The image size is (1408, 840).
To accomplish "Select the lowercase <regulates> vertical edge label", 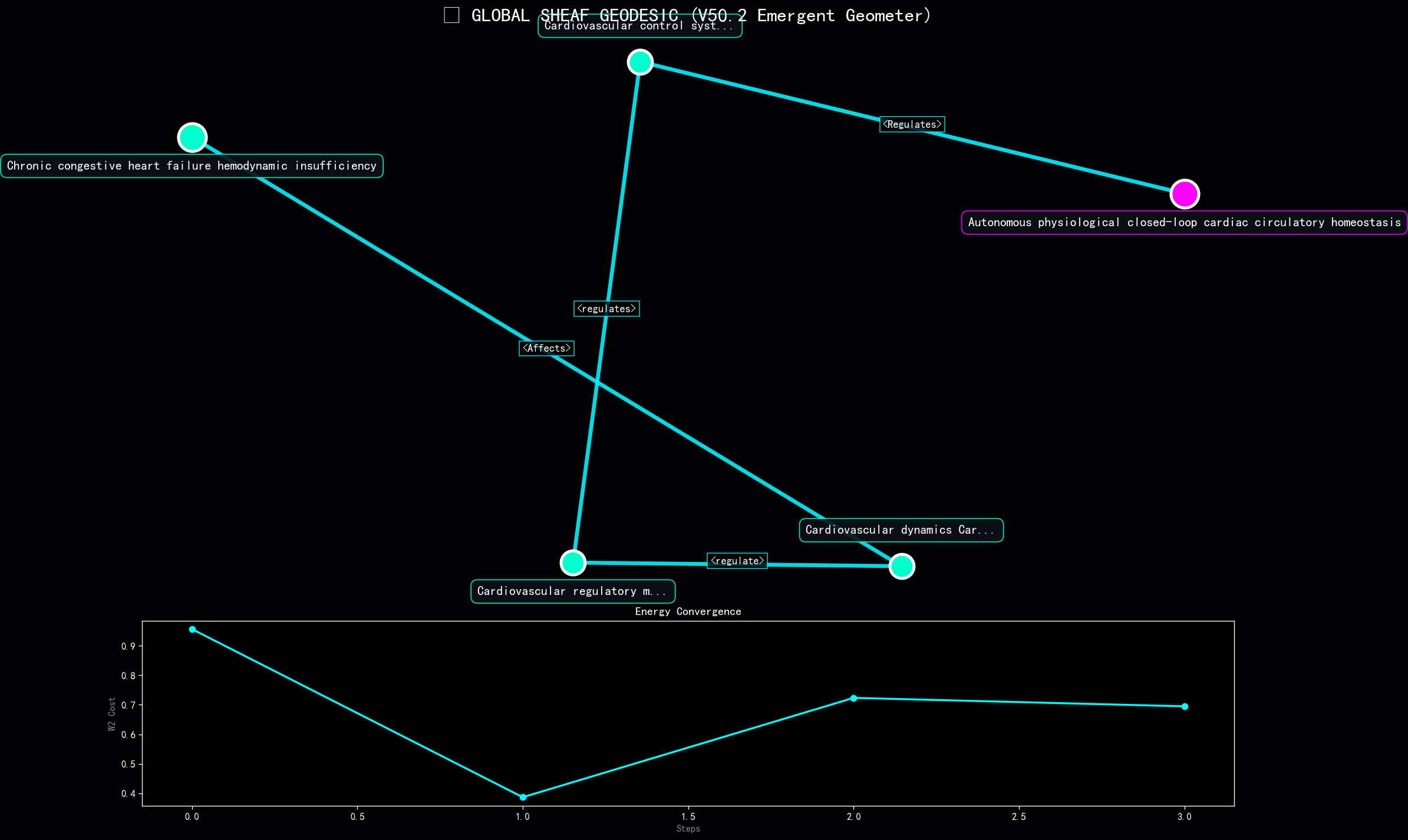I will [606, 309].
